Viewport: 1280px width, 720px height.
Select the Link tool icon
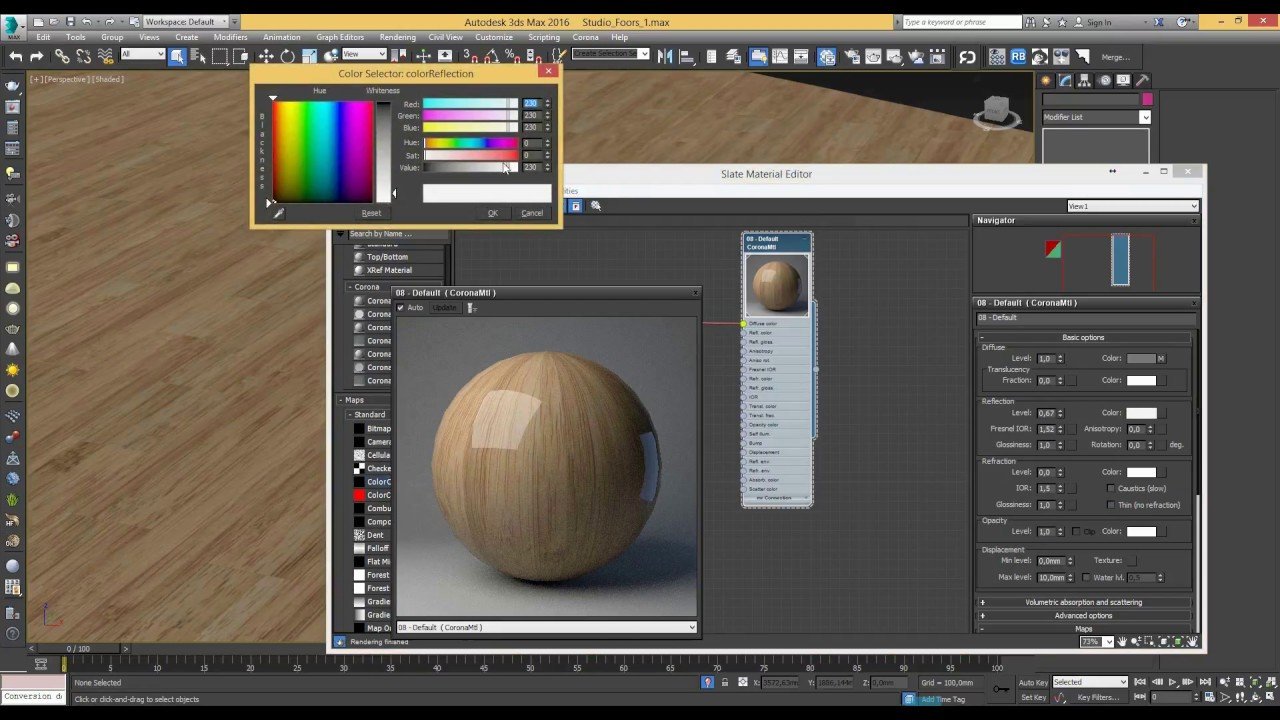click(x=62, y=57)
